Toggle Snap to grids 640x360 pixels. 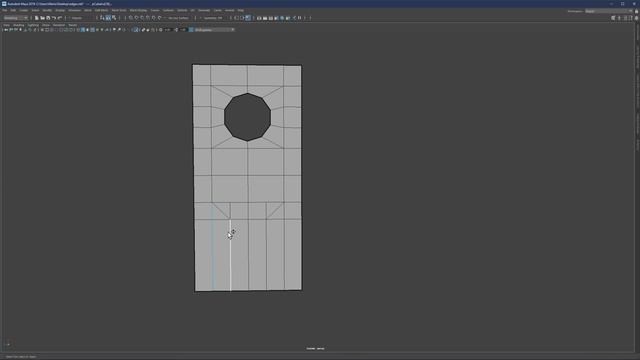point(131,18)
